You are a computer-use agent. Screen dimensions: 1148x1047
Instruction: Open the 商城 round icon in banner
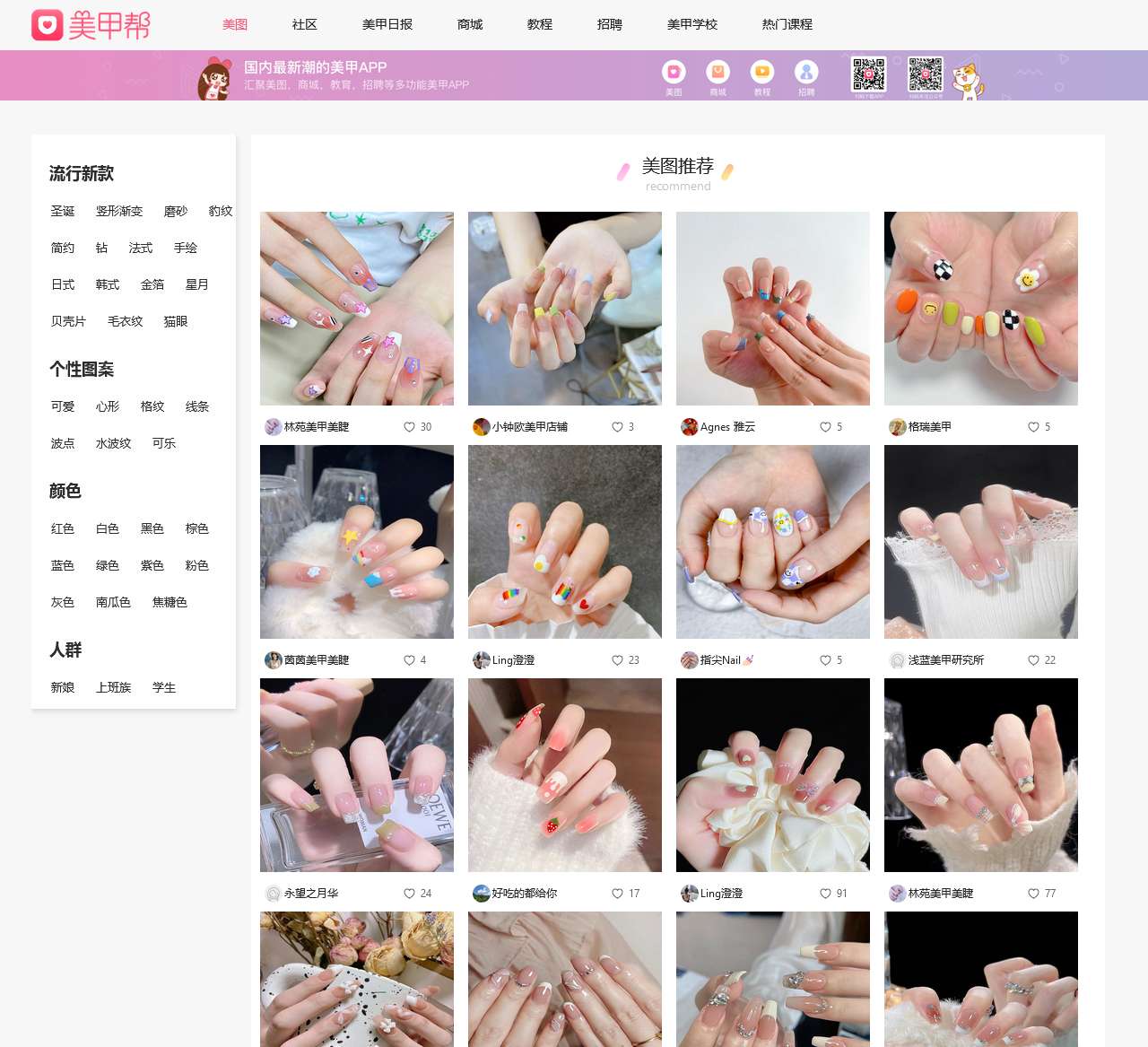[717, 72]
